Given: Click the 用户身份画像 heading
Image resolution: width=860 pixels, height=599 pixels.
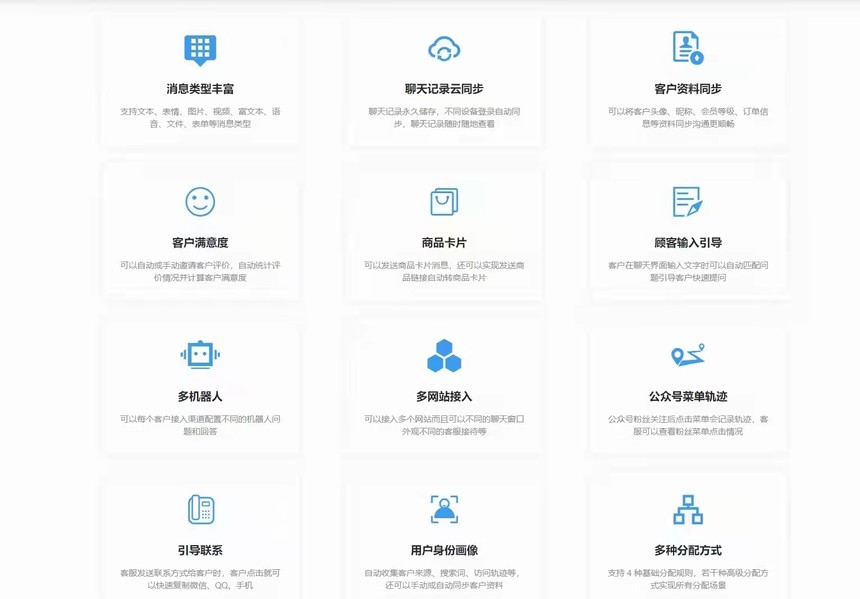Looking at the screenshot, I should tap(444, 550).
